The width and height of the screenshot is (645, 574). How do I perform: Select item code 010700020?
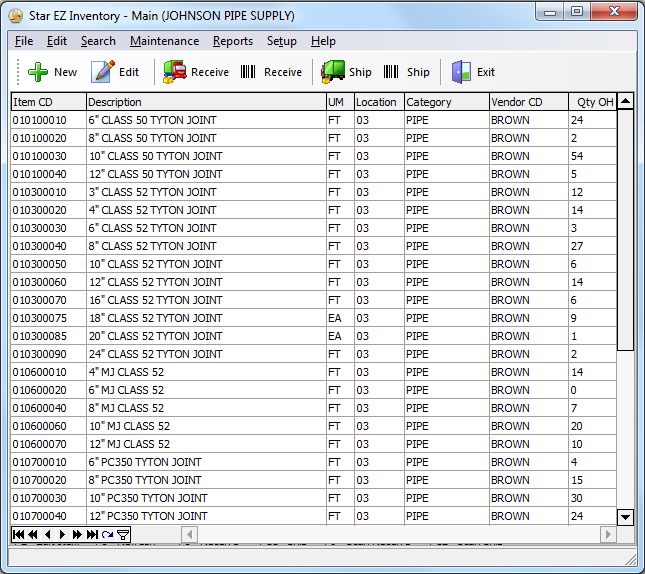[39, 480]
